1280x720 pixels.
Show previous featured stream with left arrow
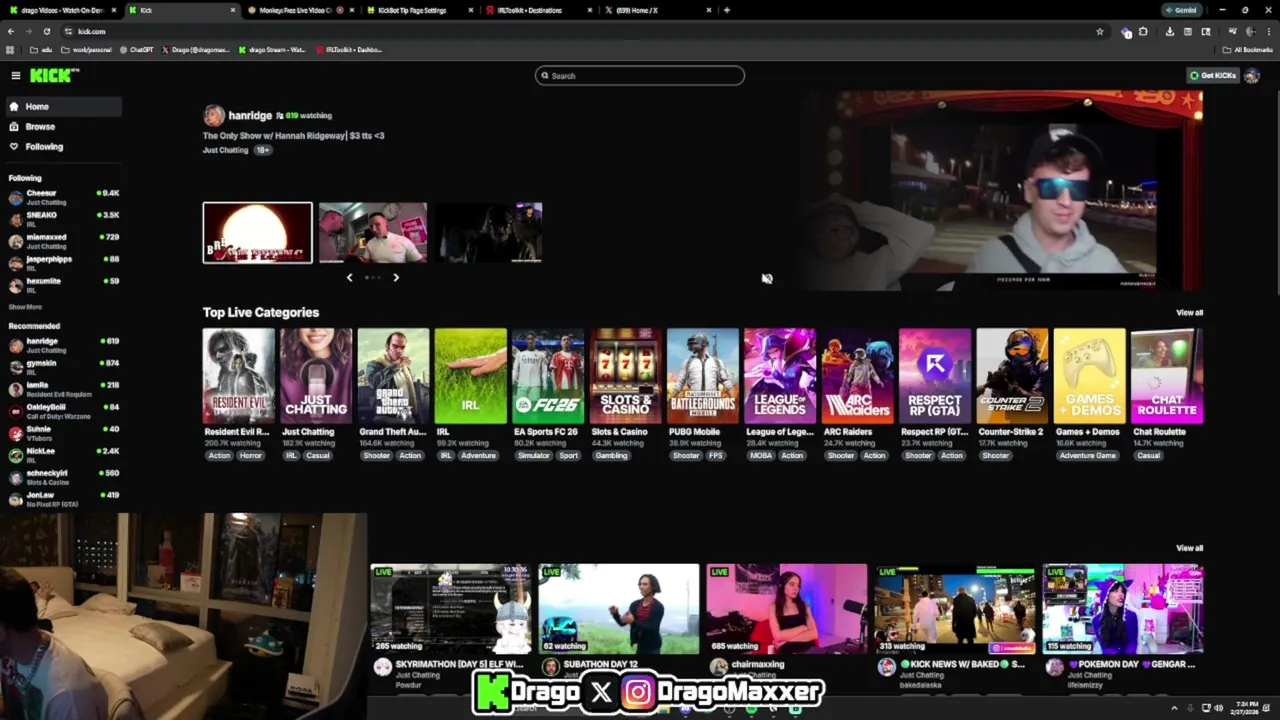coord(349,277)
